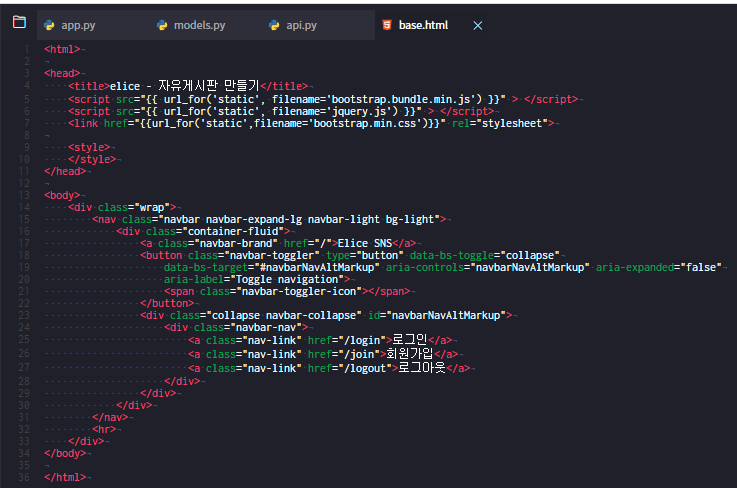The image size is (737, 488).
Task: Click id="navbarNavAltMarkup" on line 23
Action: pos(437,315)
